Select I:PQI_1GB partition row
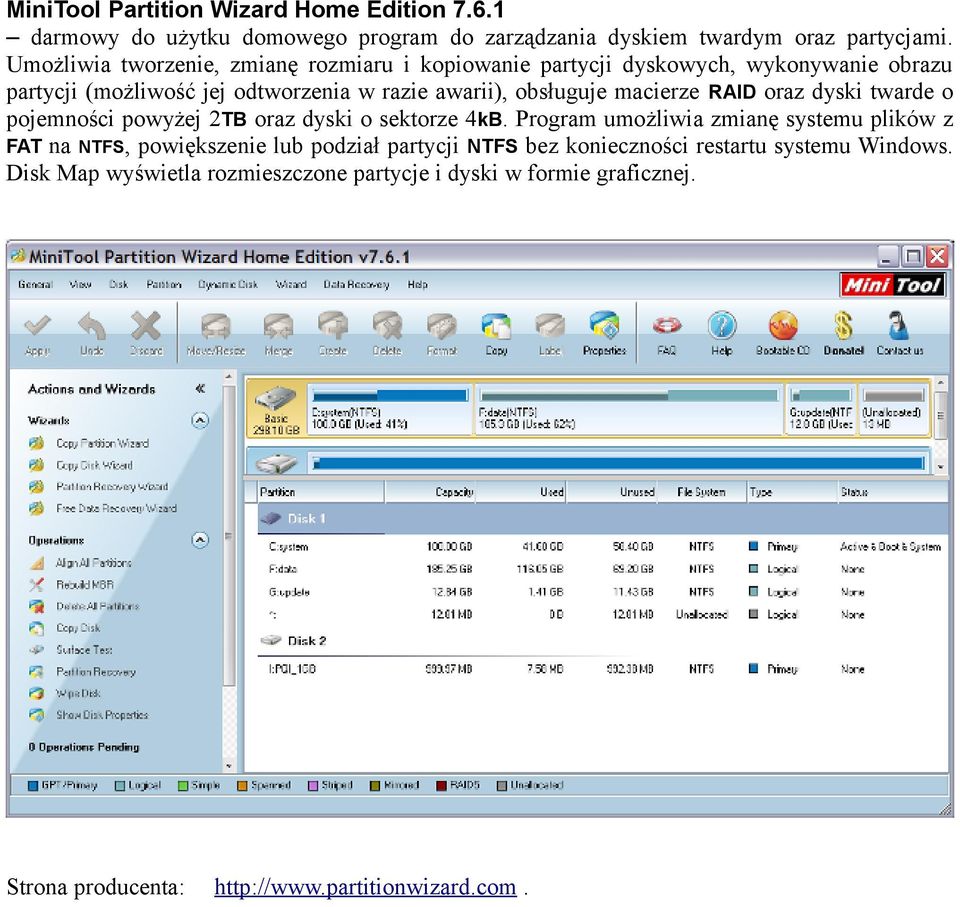This screenshot has height=907, width=960. click(602, 669)
